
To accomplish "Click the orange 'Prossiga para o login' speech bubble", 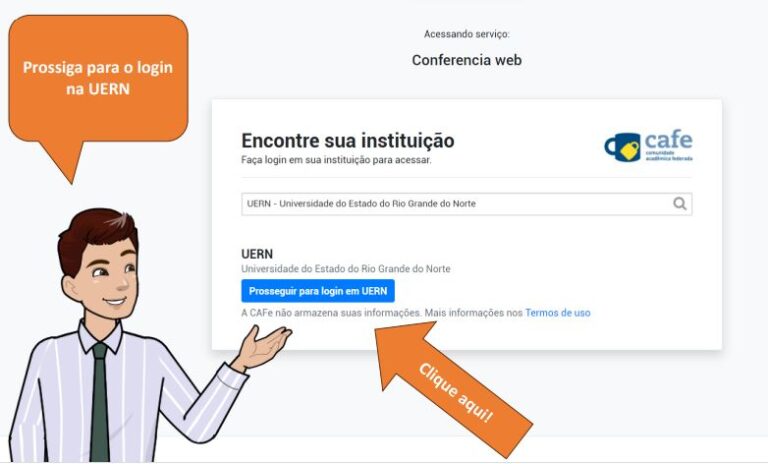I will tap(98, 78).
